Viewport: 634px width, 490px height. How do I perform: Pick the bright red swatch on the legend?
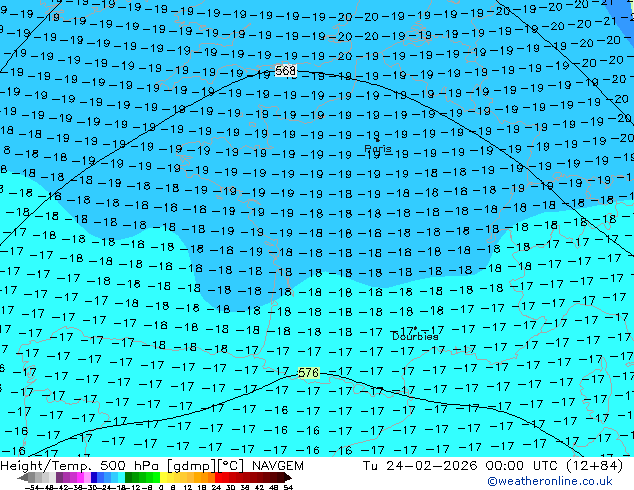point(218,477)
